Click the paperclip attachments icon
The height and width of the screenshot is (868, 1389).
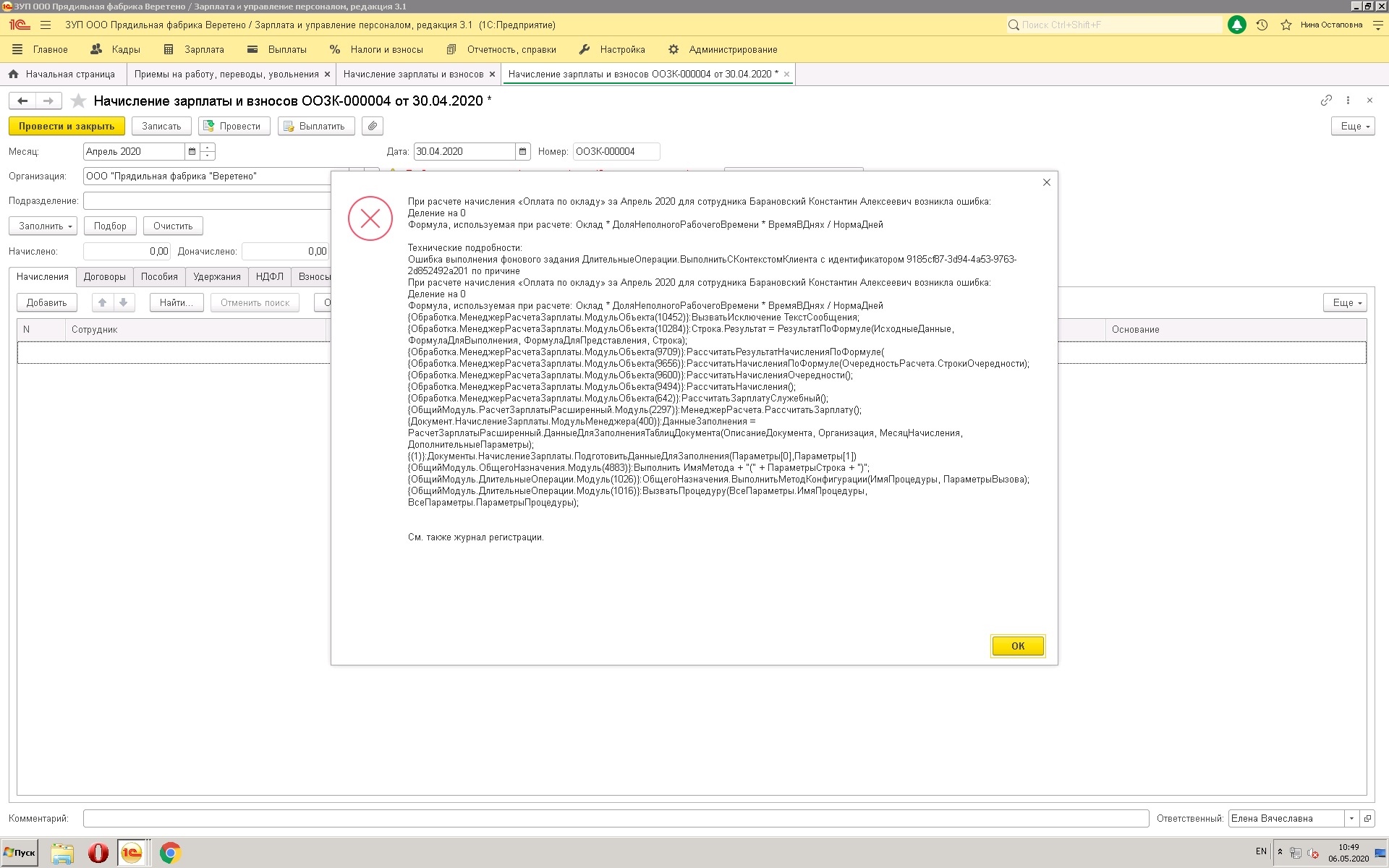pyautogui.click(x=372, y=126)
